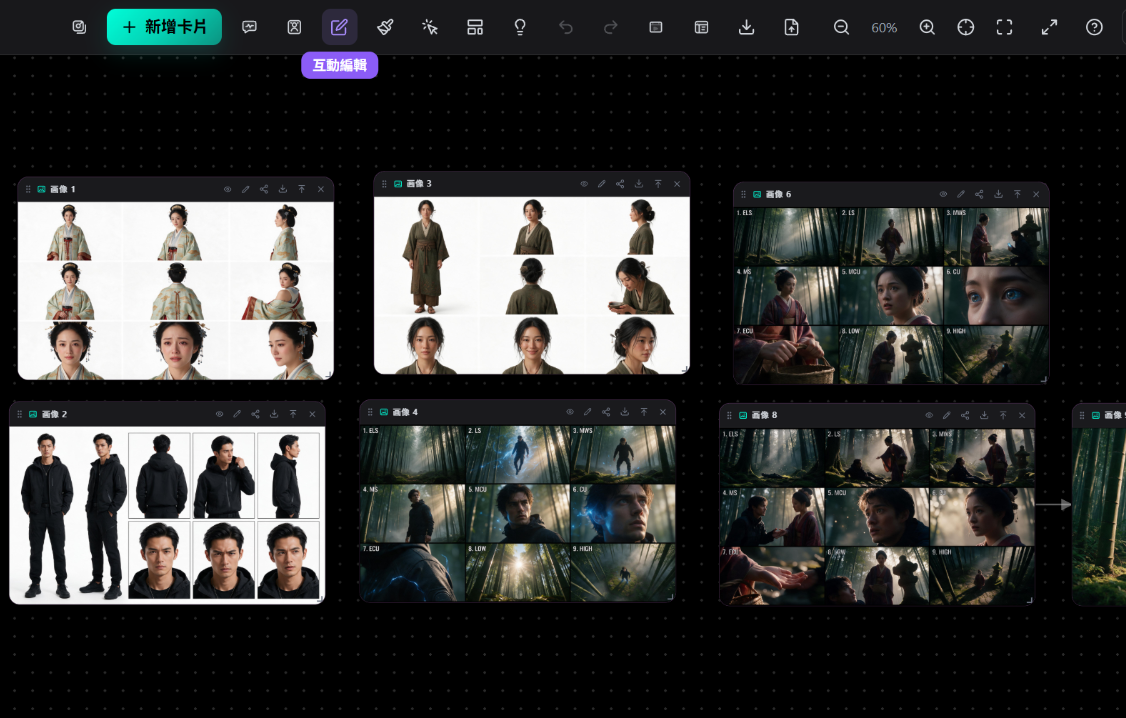
Task: Click the center target icon
Action: [x=966, y=27]
